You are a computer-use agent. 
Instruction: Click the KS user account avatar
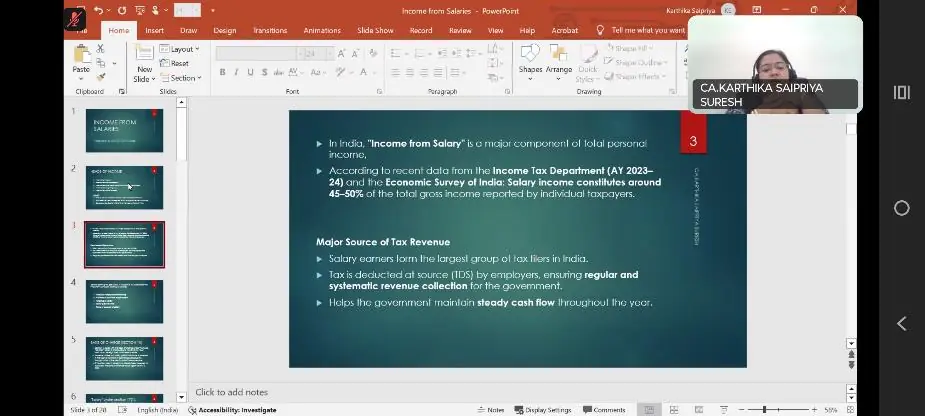point(728,11)
